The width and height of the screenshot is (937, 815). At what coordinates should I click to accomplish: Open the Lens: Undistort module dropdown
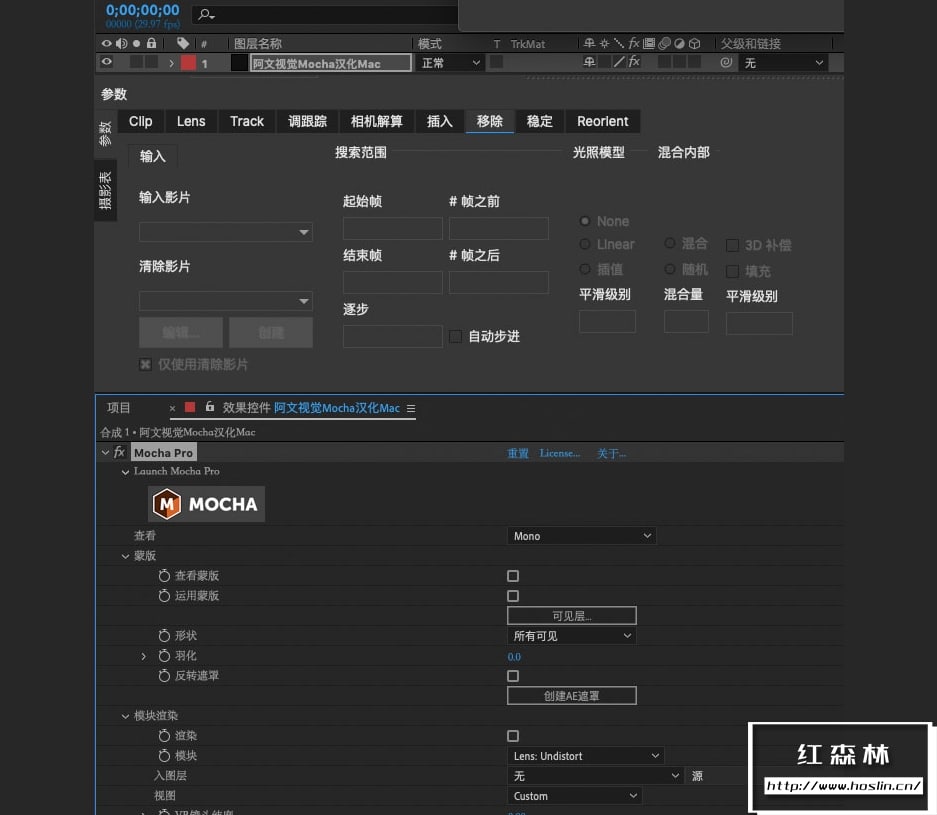point(586,756)
